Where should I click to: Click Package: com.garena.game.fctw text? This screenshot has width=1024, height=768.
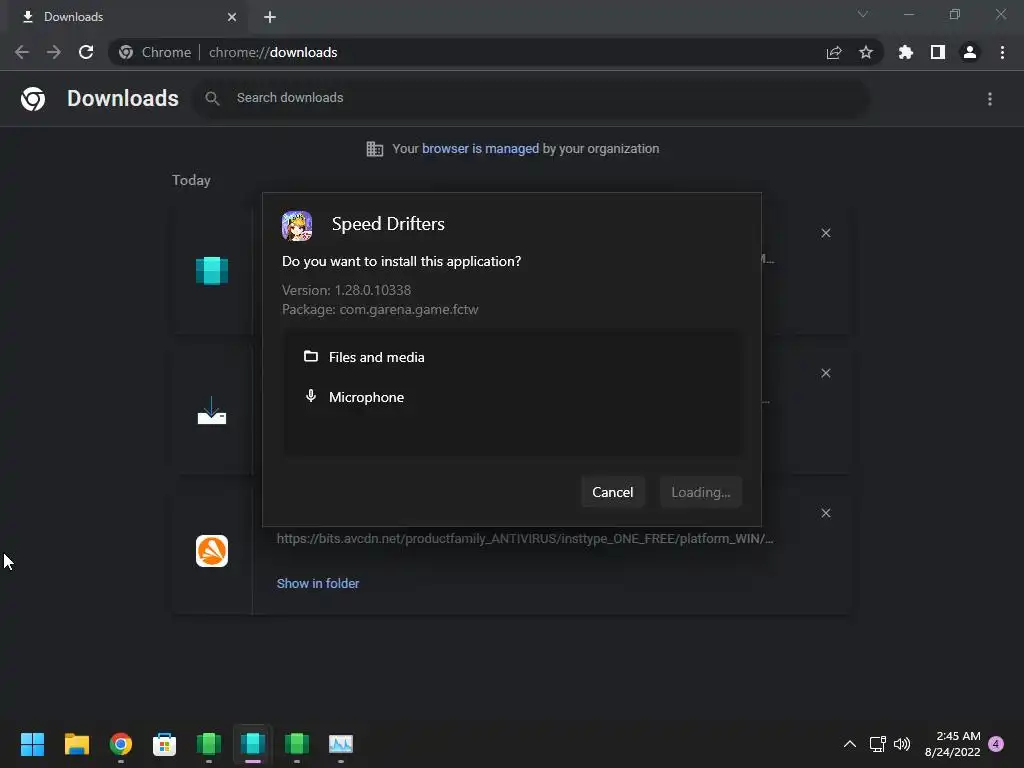pos(380,310)
